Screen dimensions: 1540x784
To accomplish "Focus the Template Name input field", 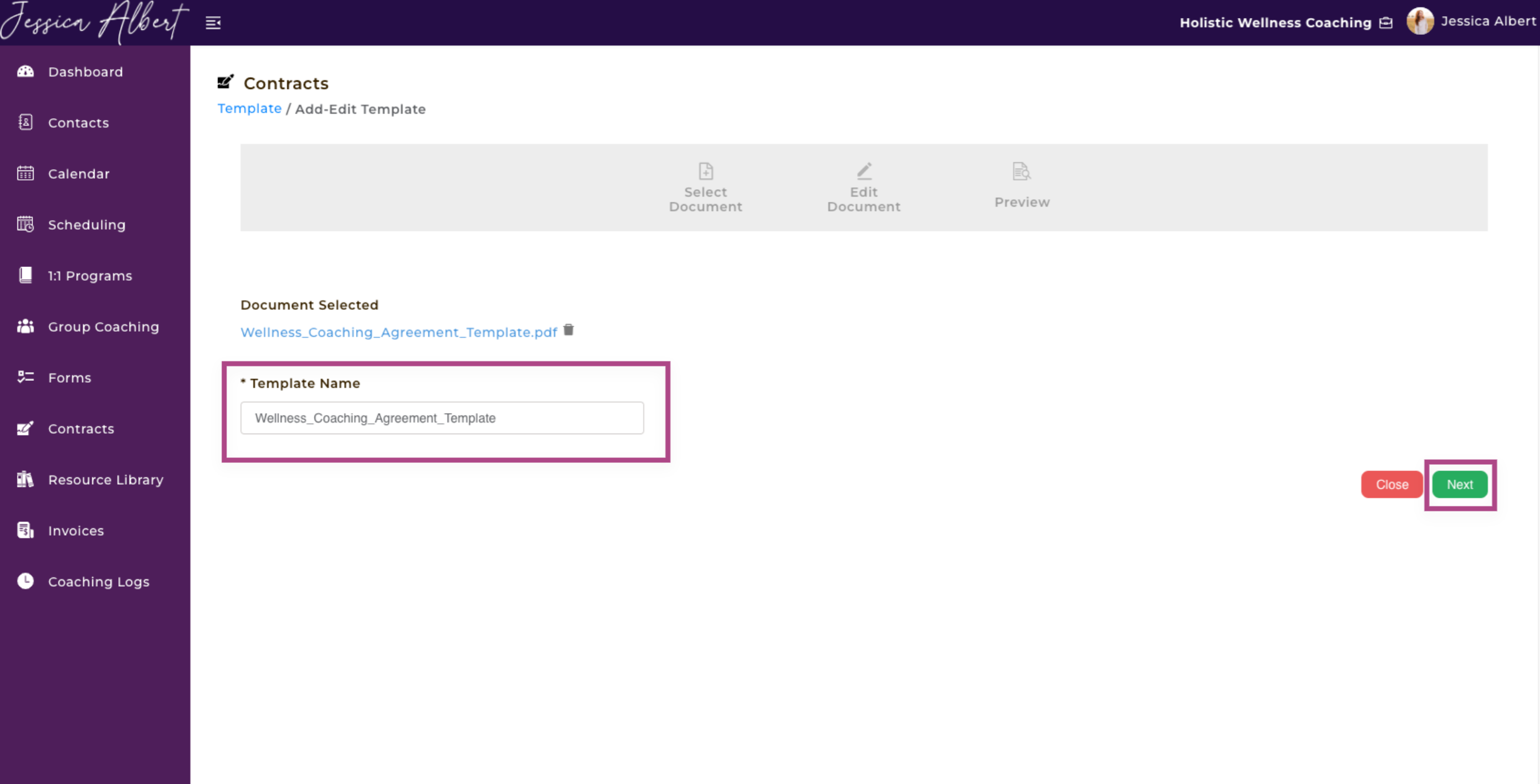I will click(442, 418).
